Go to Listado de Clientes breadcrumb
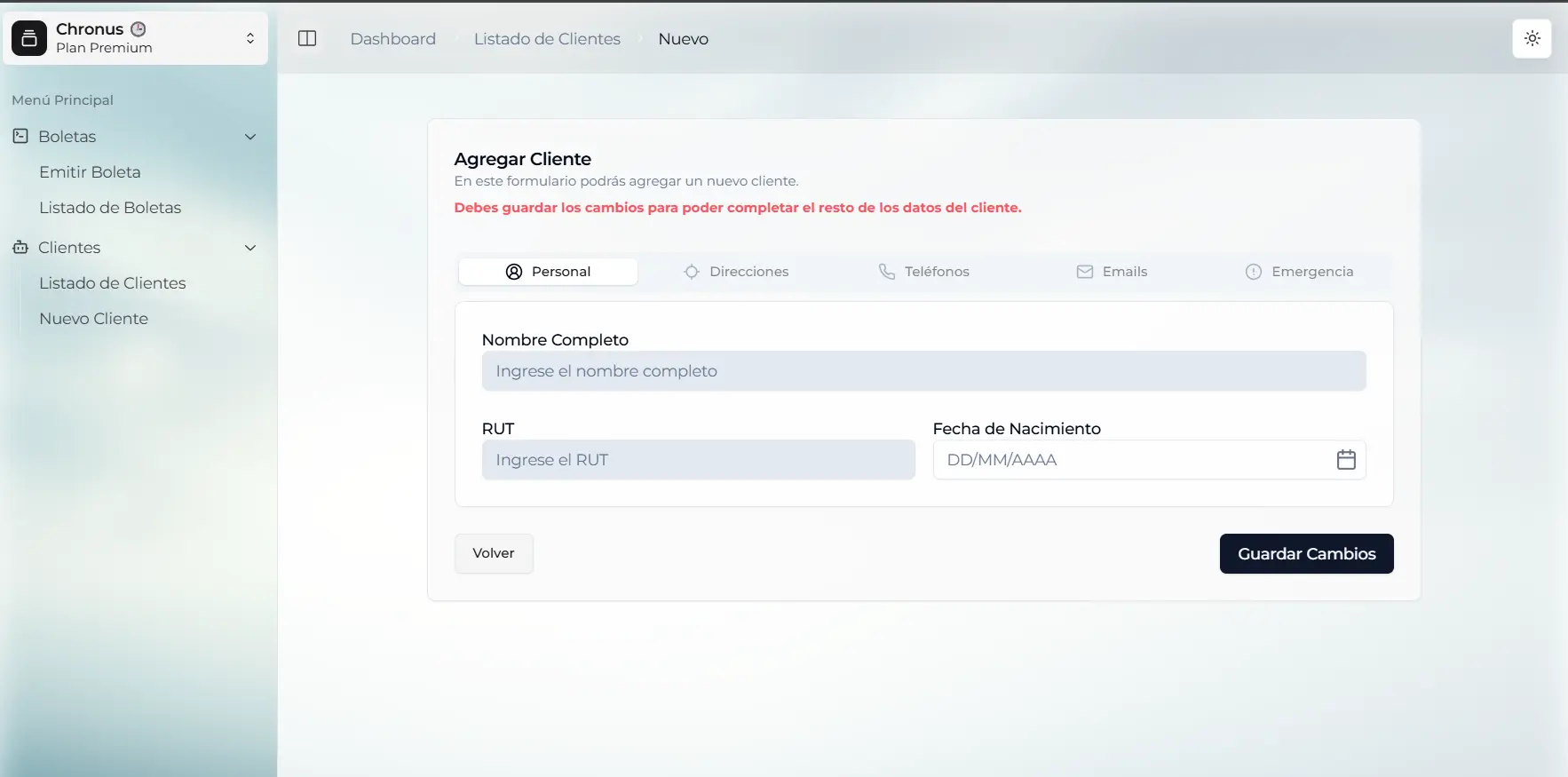 tap(547, 39)
